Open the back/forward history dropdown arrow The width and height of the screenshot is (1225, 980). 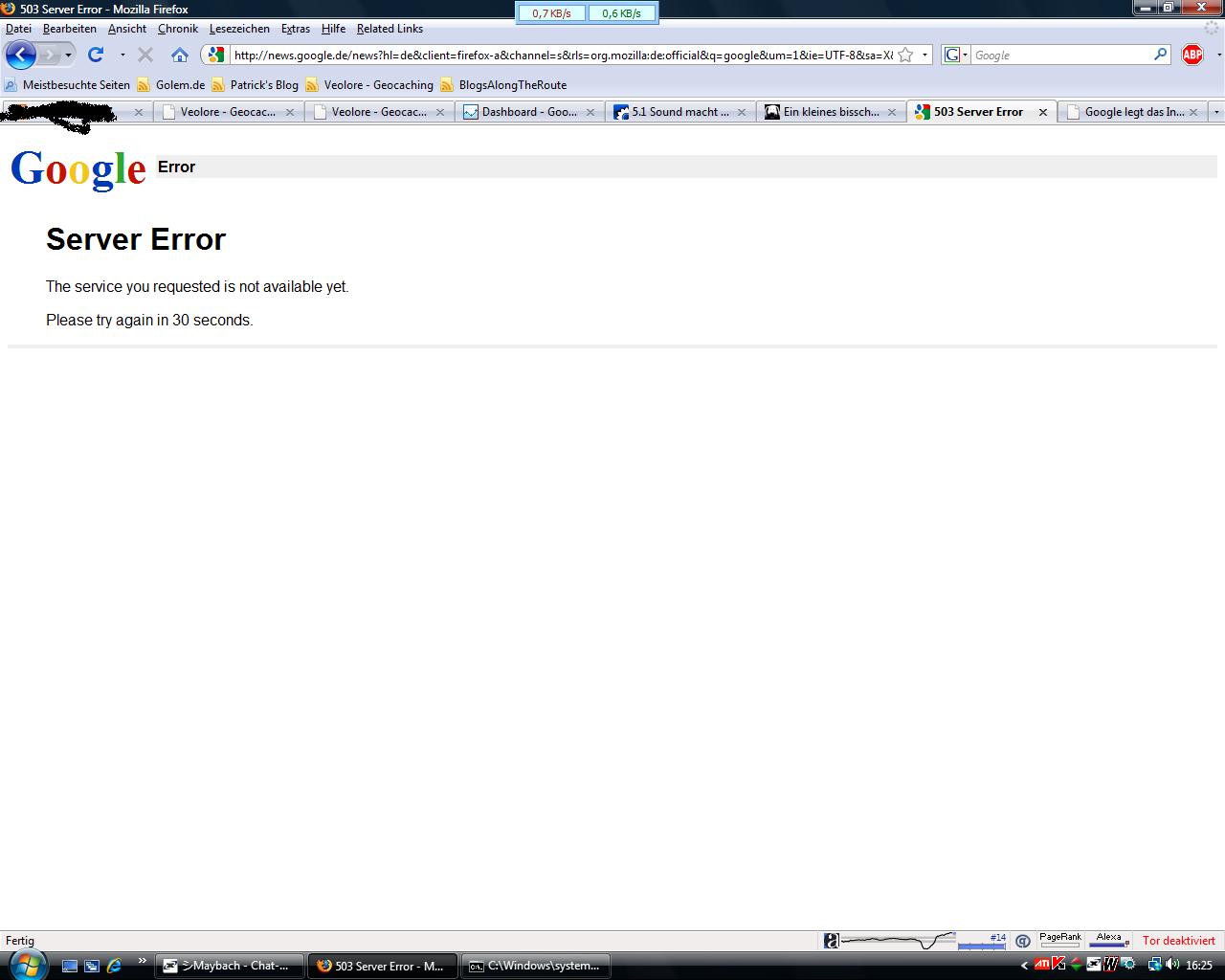[x=68, y=56]
